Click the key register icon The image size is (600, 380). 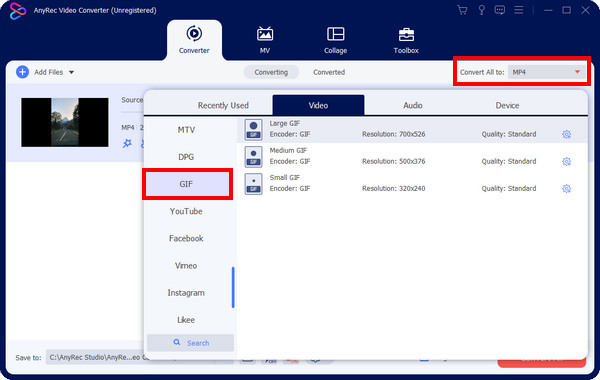(481, 10)
